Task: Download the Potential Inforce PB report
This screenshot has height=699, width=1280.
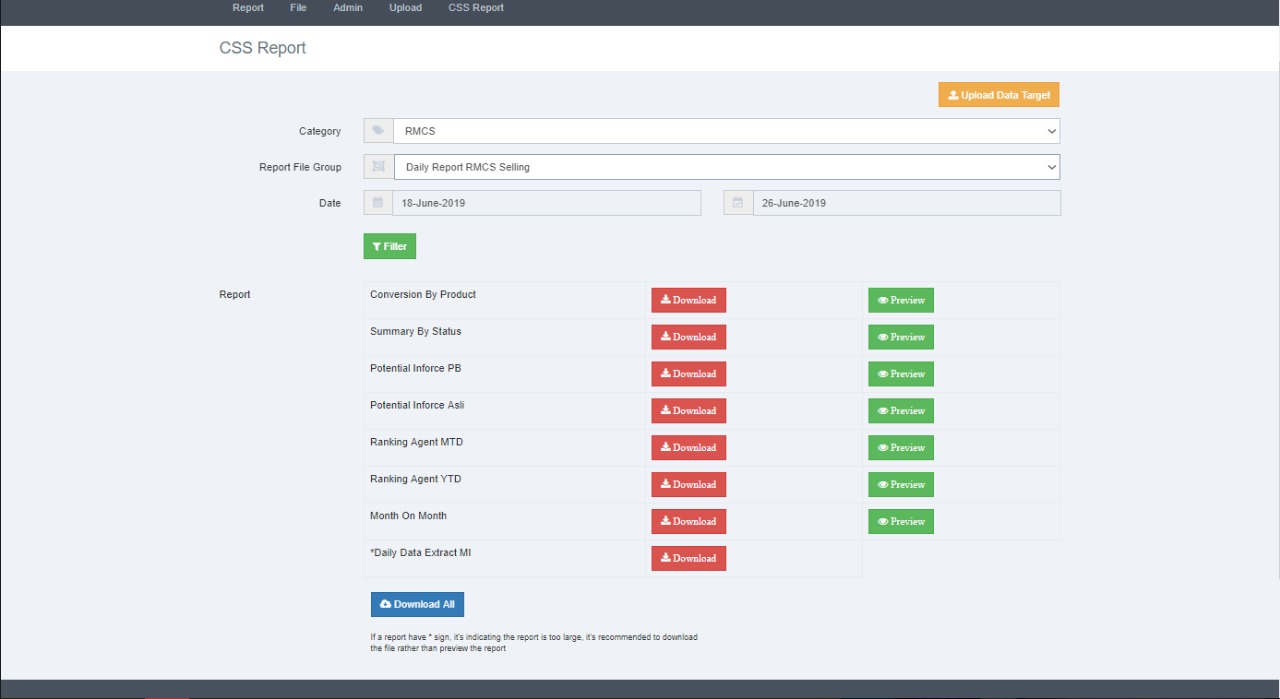Action: [x=688, y=374]
